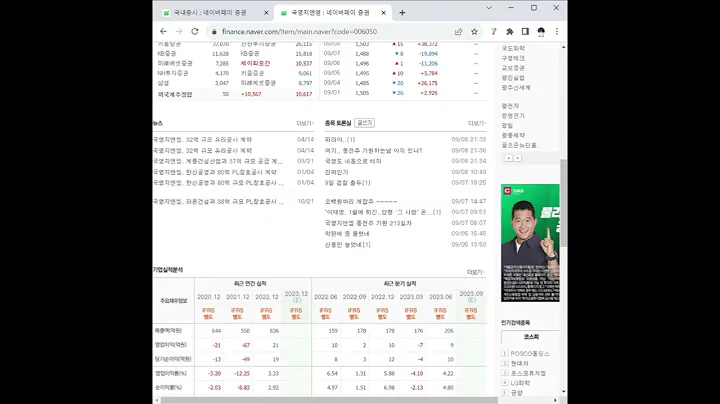Click the green advertisement banner with man
Image resolution: width=720 pixels, height=404 pixels.
(530, 243)
